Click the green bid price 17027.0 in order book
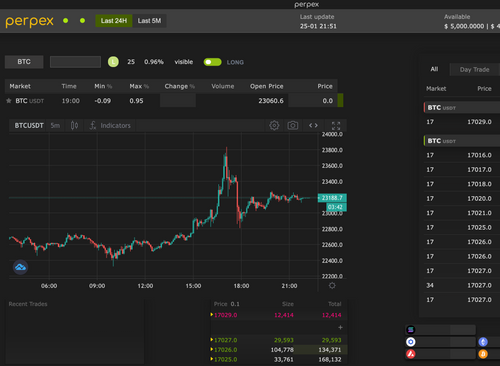This screenshot has height=366, width=500. pos(225,340)
